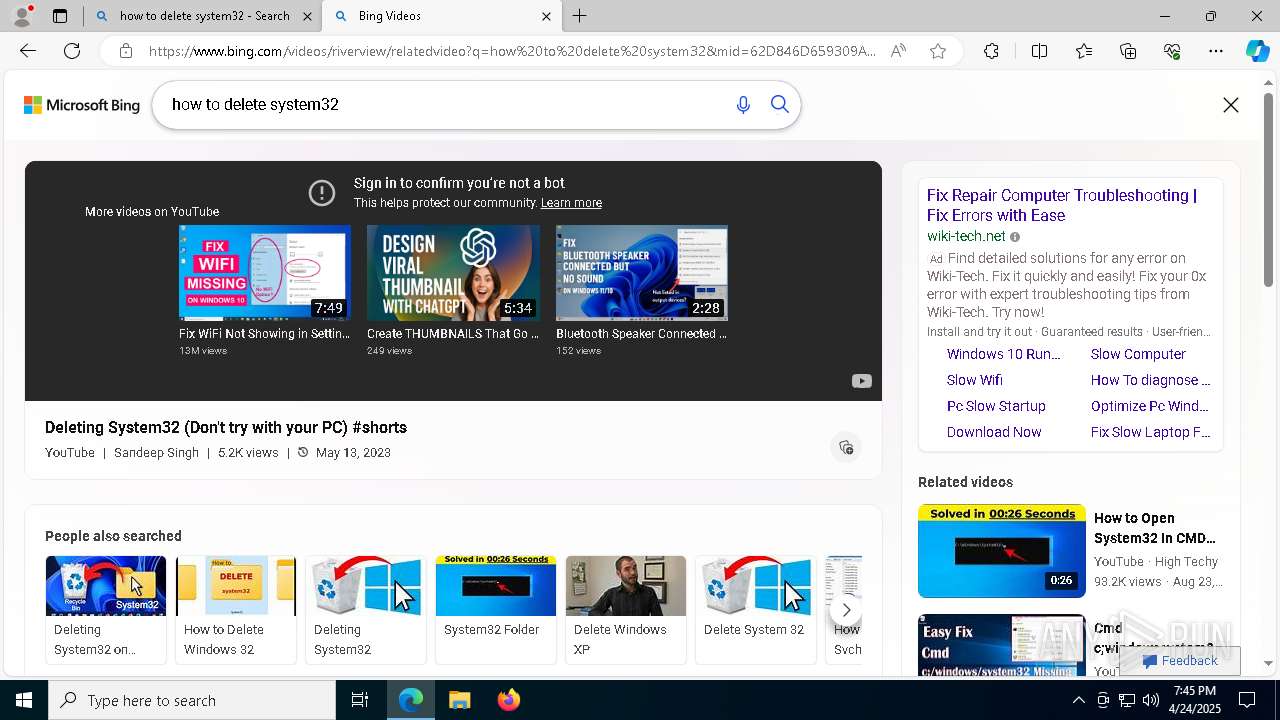This screenshot has height=720, width=1280.
Task: Open Bluetooth Speaker Connected video thumbnail
Action: tap(641, 273)
